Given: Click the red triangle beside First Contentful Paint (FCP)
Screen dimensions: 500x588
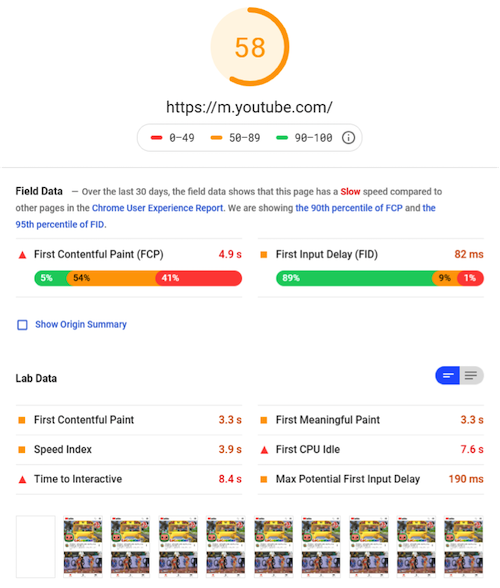Looking at the screenshot, I should point(23,255).
